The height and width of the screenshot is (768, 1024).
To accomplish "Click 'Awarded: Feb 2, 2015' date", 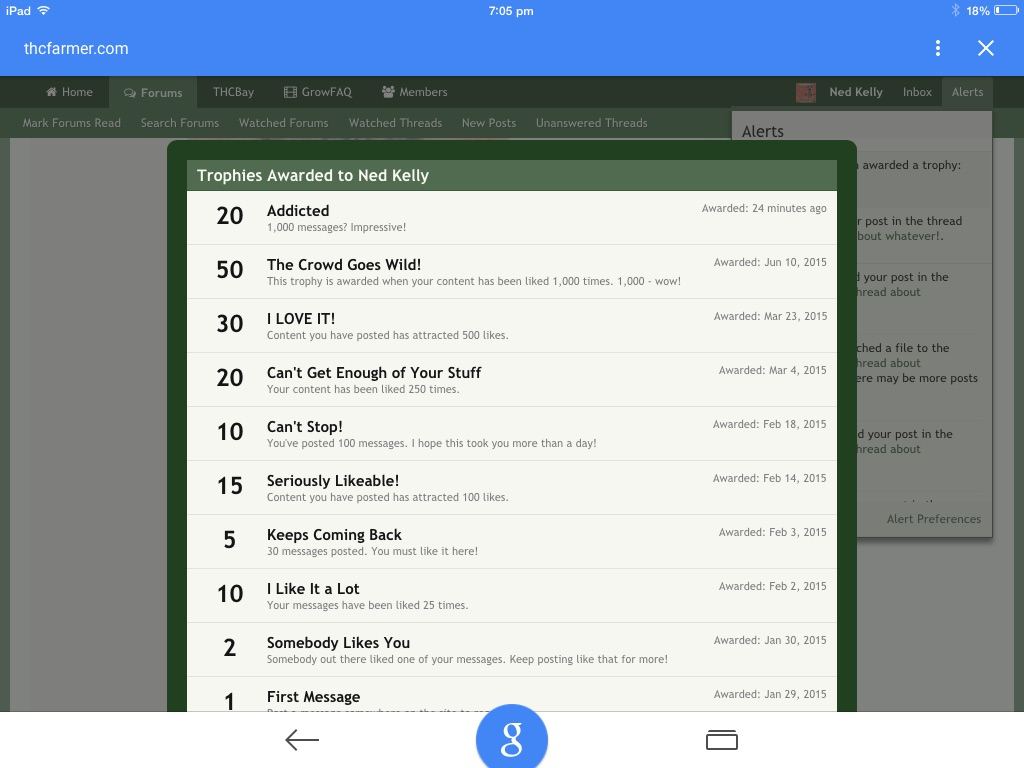I will point(773,586).
